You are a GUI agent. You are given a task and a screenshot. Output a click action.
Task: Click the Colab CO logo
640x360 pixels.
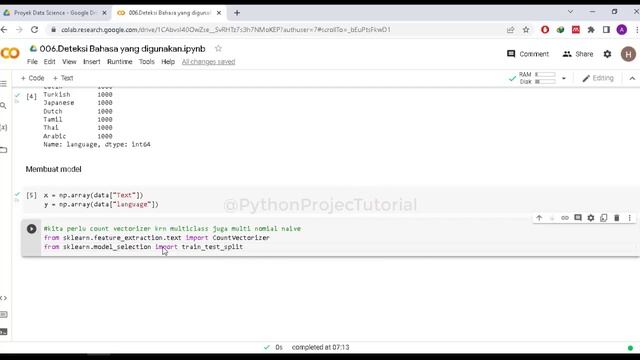click(x=10, y=53)
